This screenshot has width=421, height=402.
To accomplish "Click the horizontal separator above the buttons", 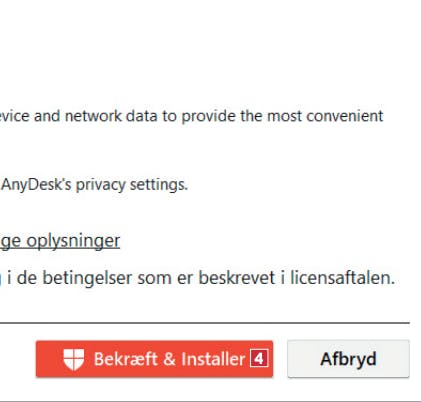I will pos(205,323).
